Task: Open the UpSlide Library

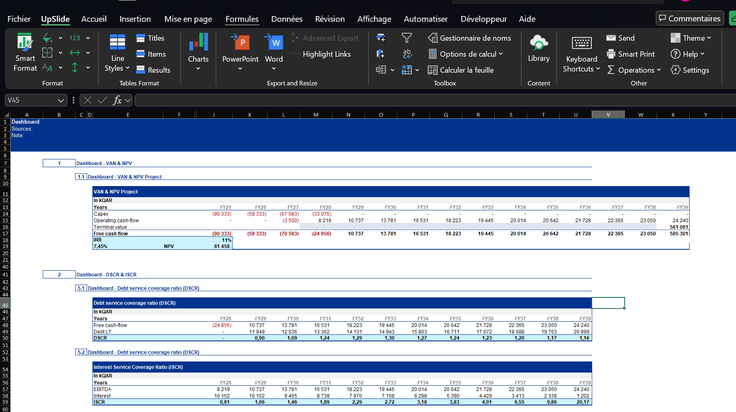Action: click(538, 49)
